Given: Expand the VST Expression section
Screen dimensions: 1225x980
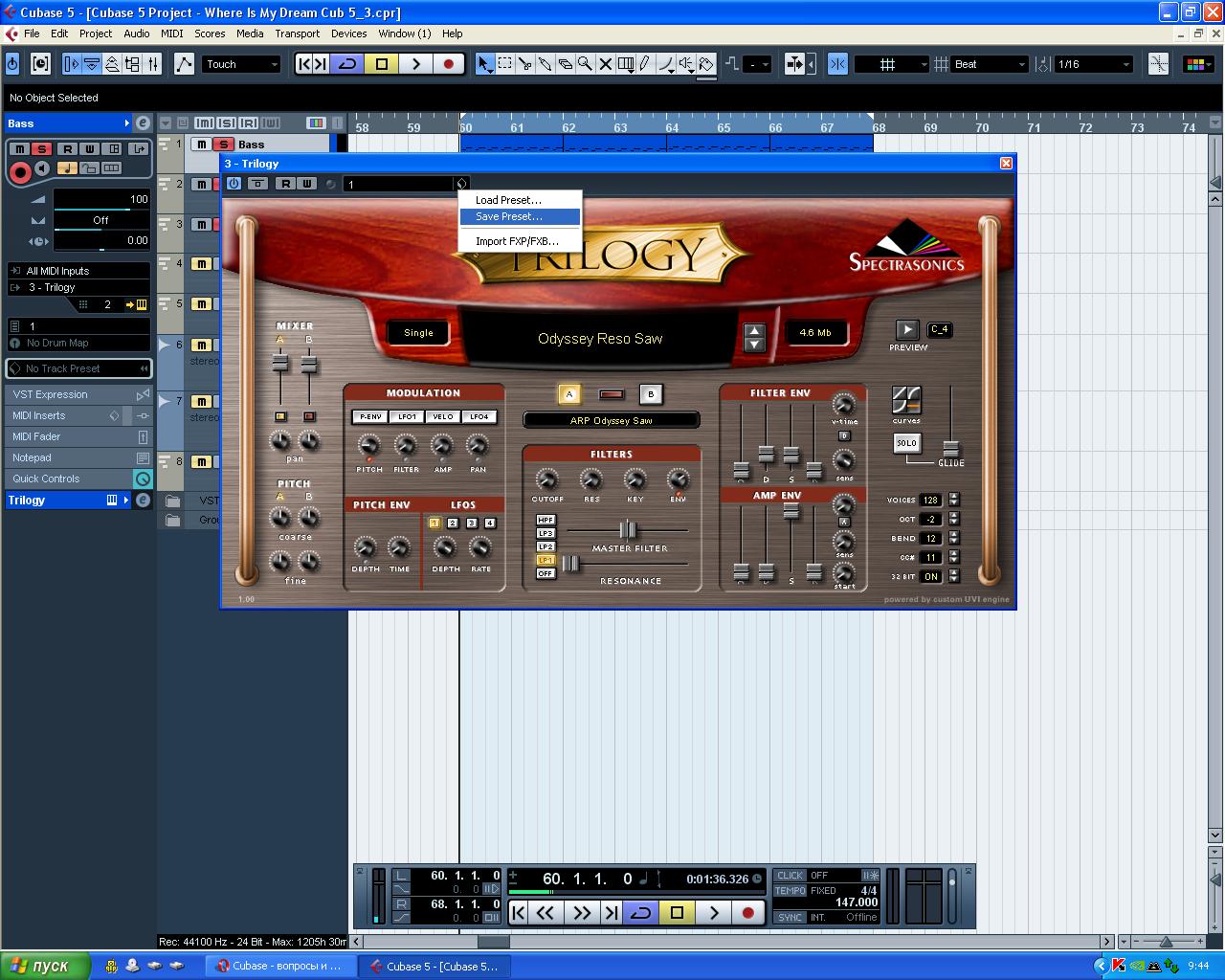Looking at the screenshot, I should coord(78,394).
